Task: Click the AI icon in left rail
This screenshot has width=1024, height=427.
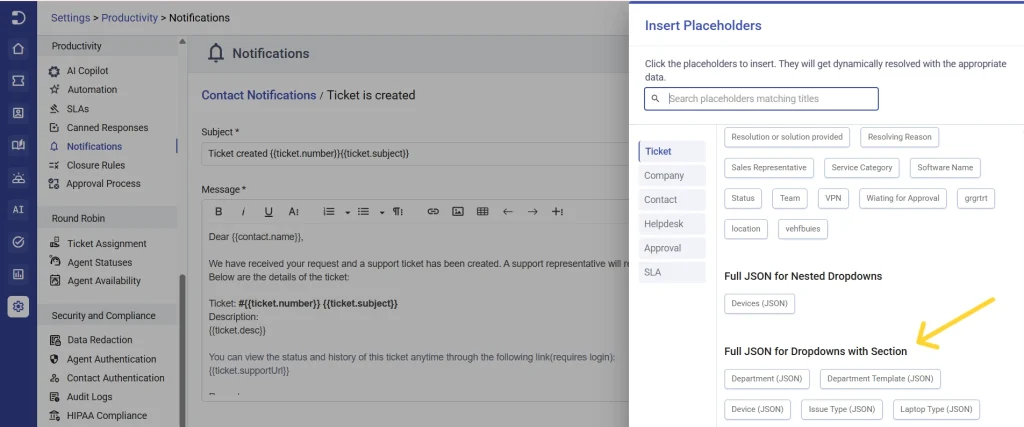Action: (x=18, y=210)
